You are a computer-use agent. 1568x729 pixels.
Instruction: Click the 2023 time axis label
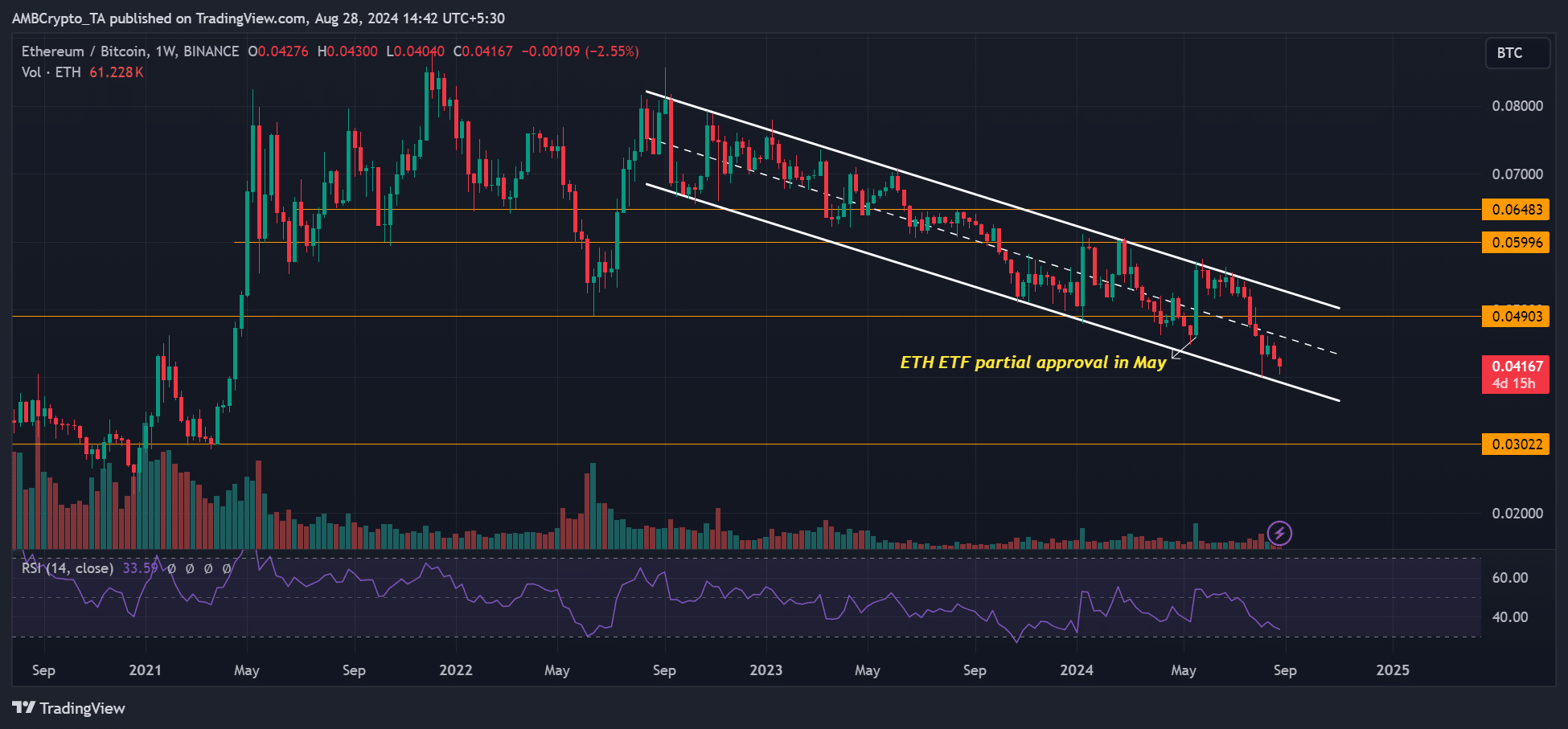(766, 670)
